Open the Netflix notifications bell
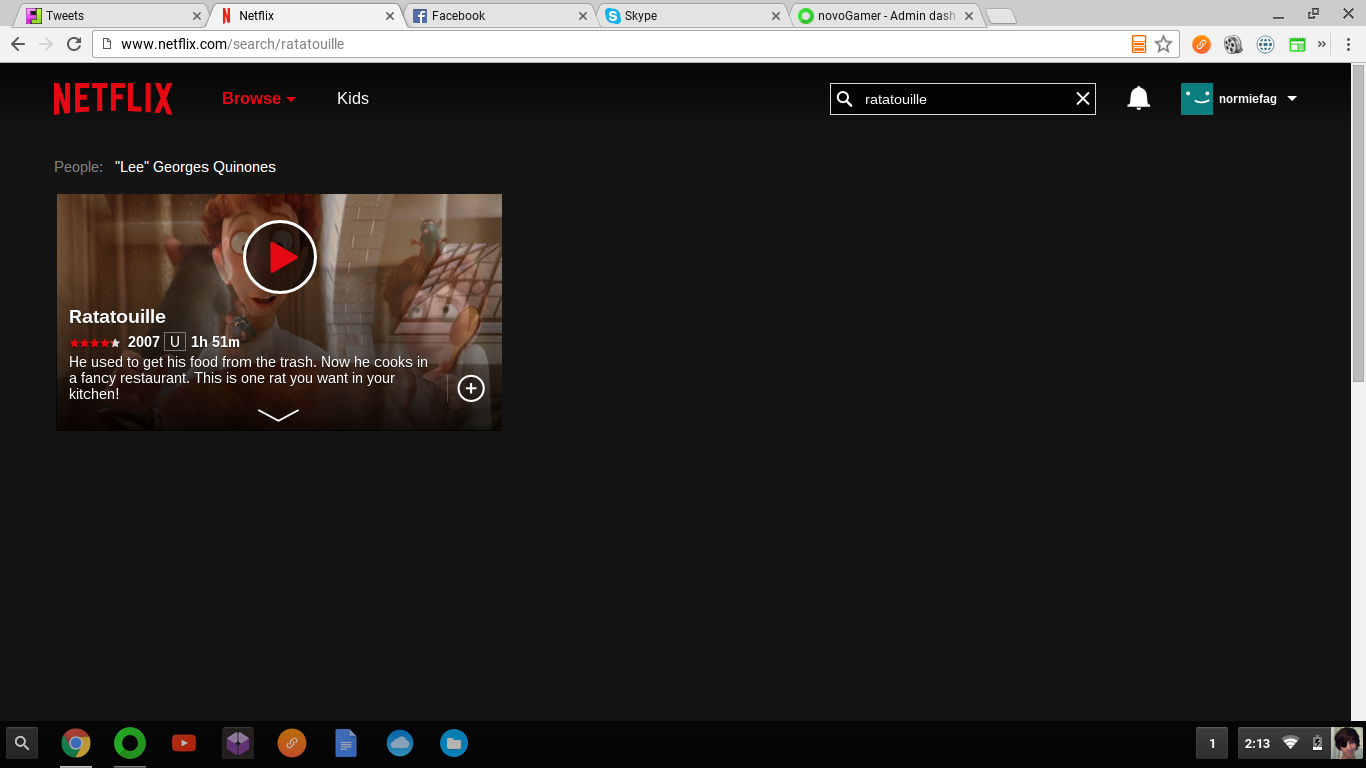 tap(1138, 98)
